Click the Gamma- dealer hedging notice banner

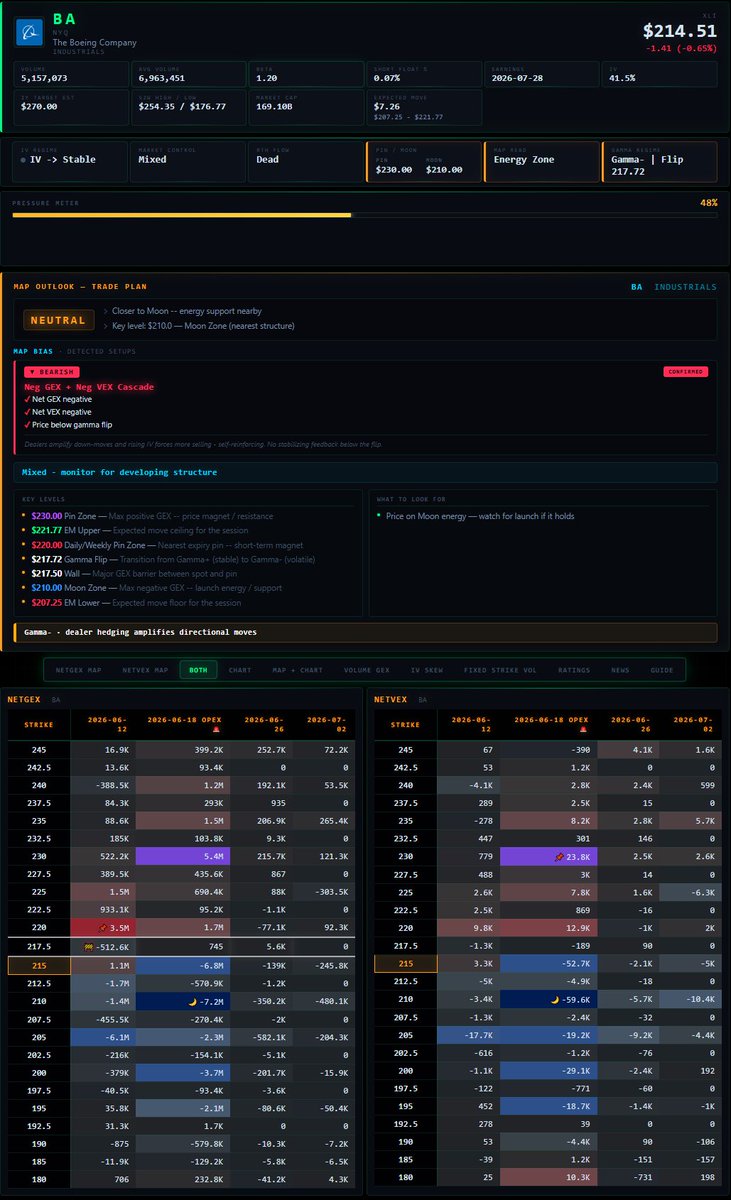pyautogui.click(x=365, y=633)
